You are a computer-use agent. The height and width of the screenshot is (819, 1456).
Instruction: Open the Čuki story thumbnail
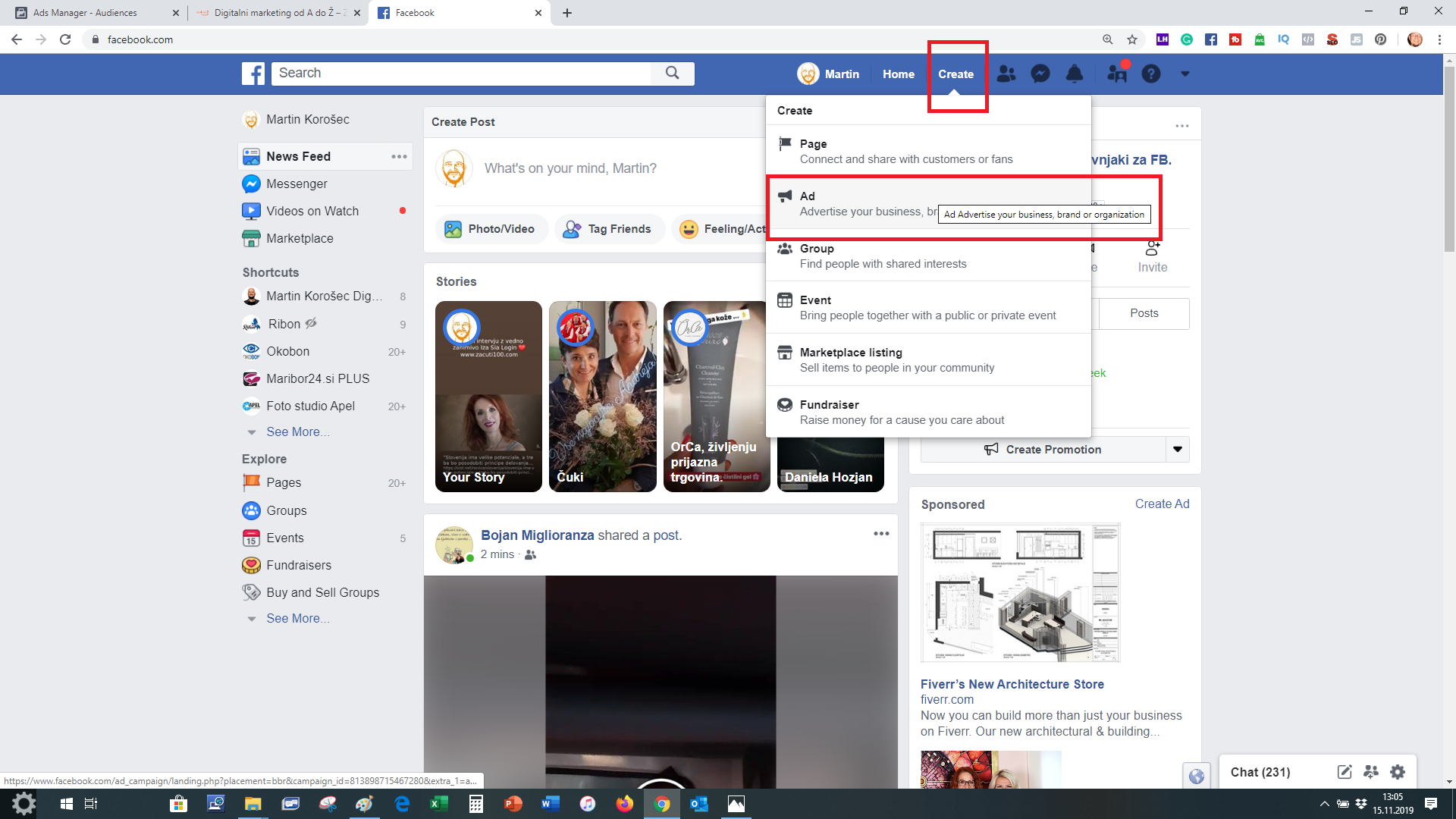coord(603,396)
